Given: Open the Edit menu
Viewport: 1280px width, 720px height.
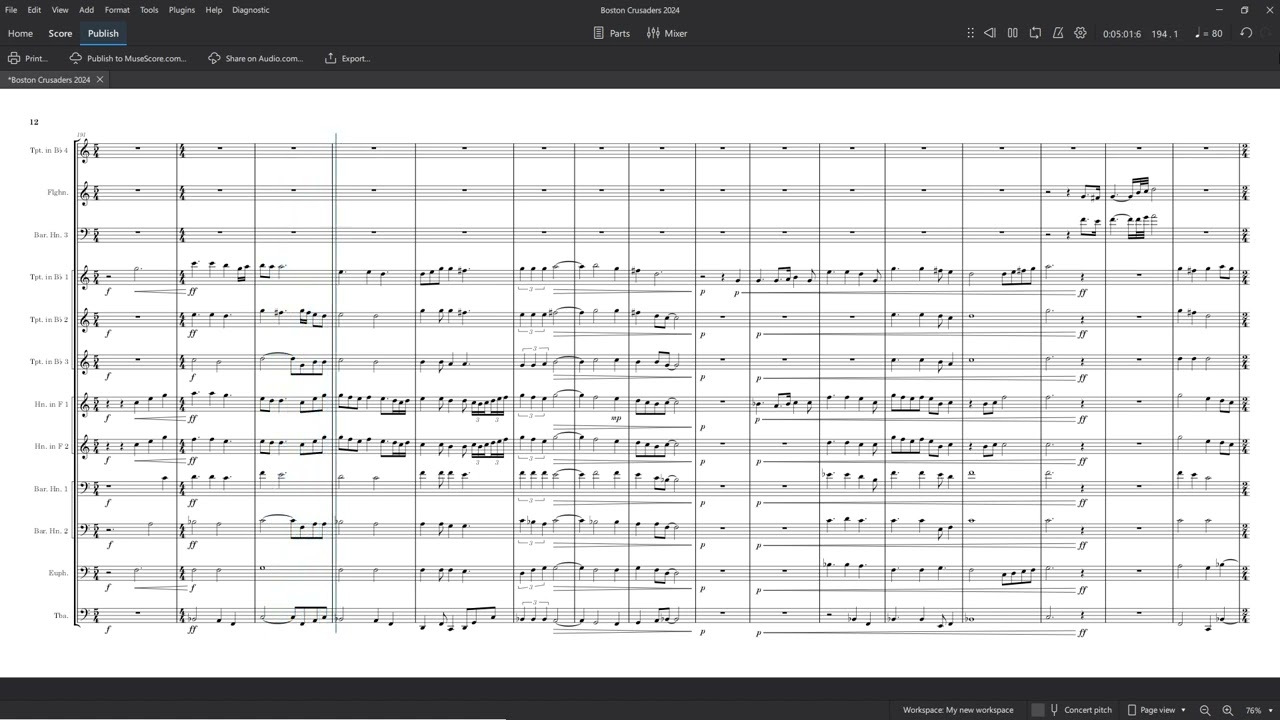Looking at the screenshot, I should click(34, 10).
